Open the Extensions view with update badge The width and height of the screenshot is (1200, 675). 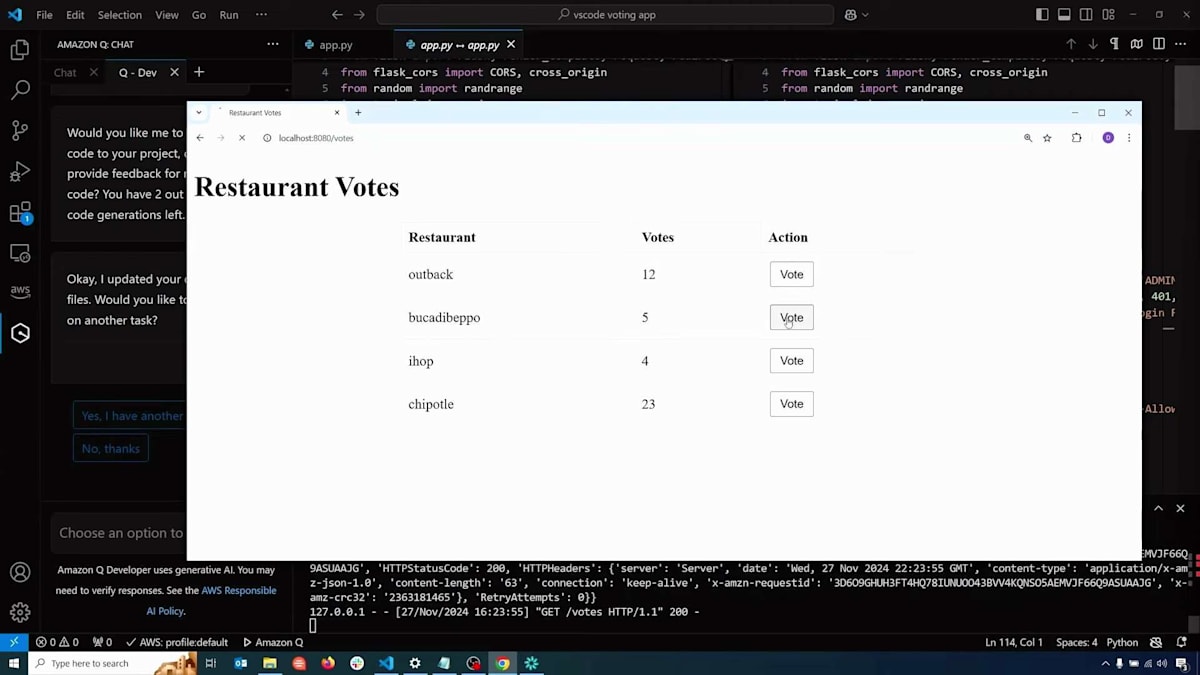pyautogui.click(x=20, y=213)
